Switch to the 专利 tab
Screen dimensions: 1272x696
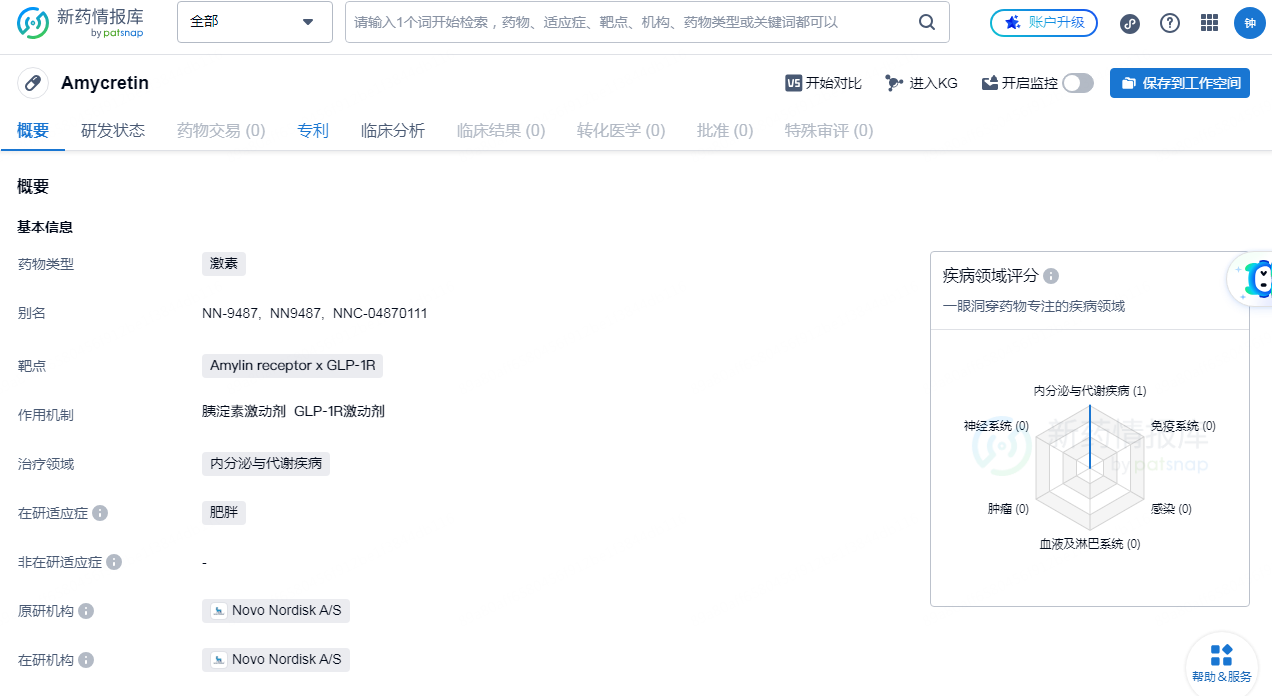[312, 130]
